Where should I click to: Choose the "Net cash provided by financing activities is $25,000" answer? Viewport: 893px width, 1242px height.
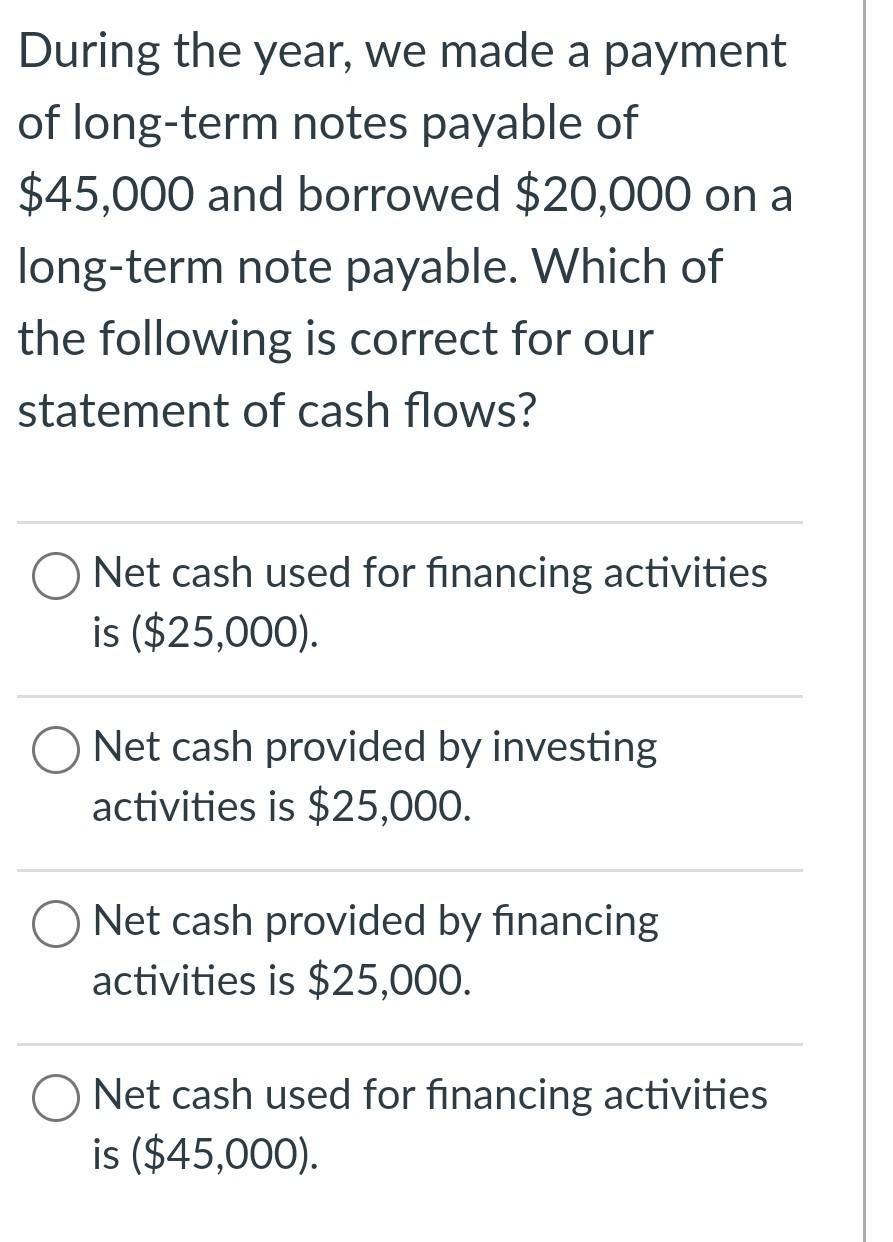click(56, 922)
